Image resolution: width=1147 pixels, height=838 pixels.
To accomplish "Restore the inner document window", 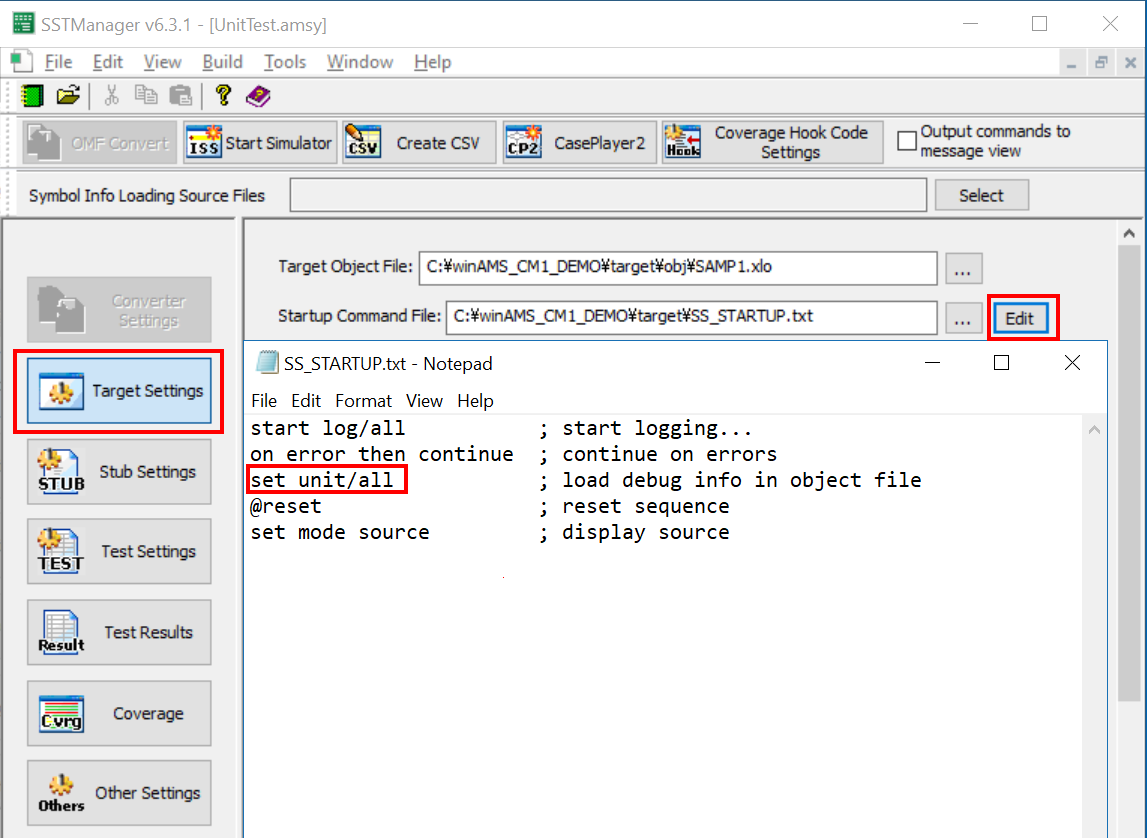I will click(1101, 63).
